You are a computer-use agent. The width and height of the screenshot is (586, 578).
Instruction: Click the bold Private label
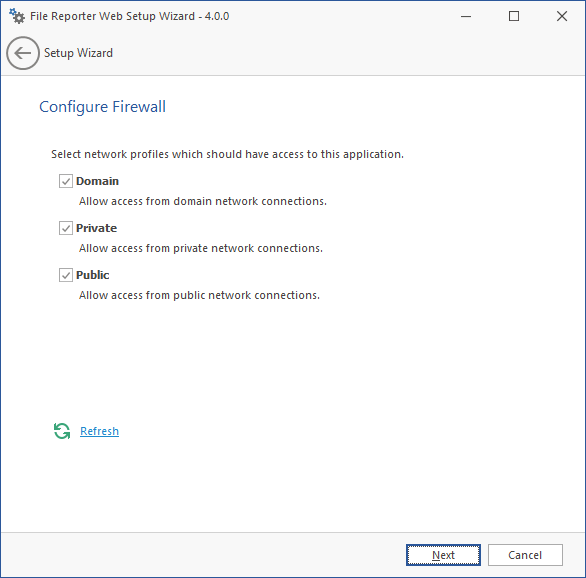pos(96,228)
